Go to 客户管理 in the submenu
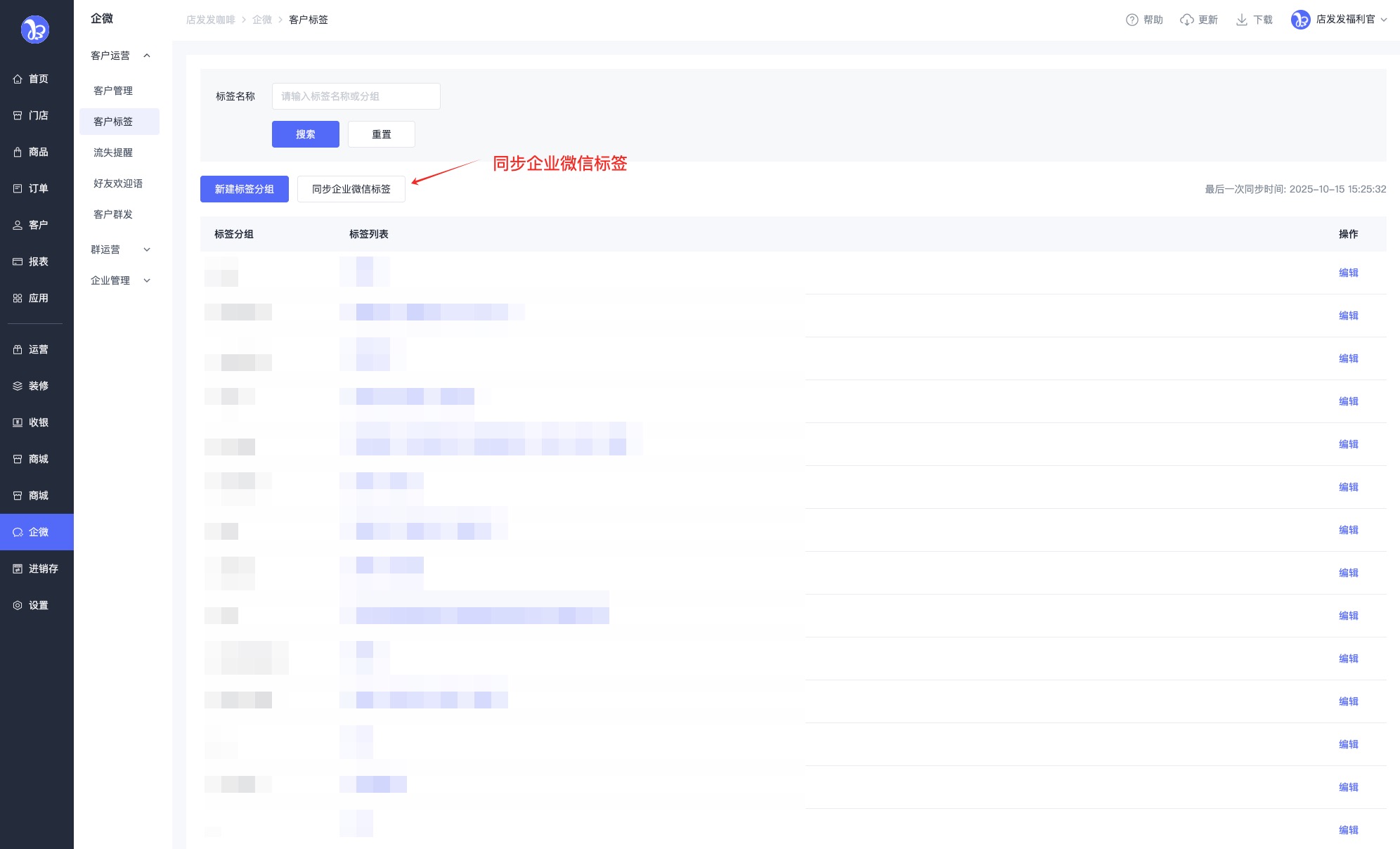 pos(113,91)
